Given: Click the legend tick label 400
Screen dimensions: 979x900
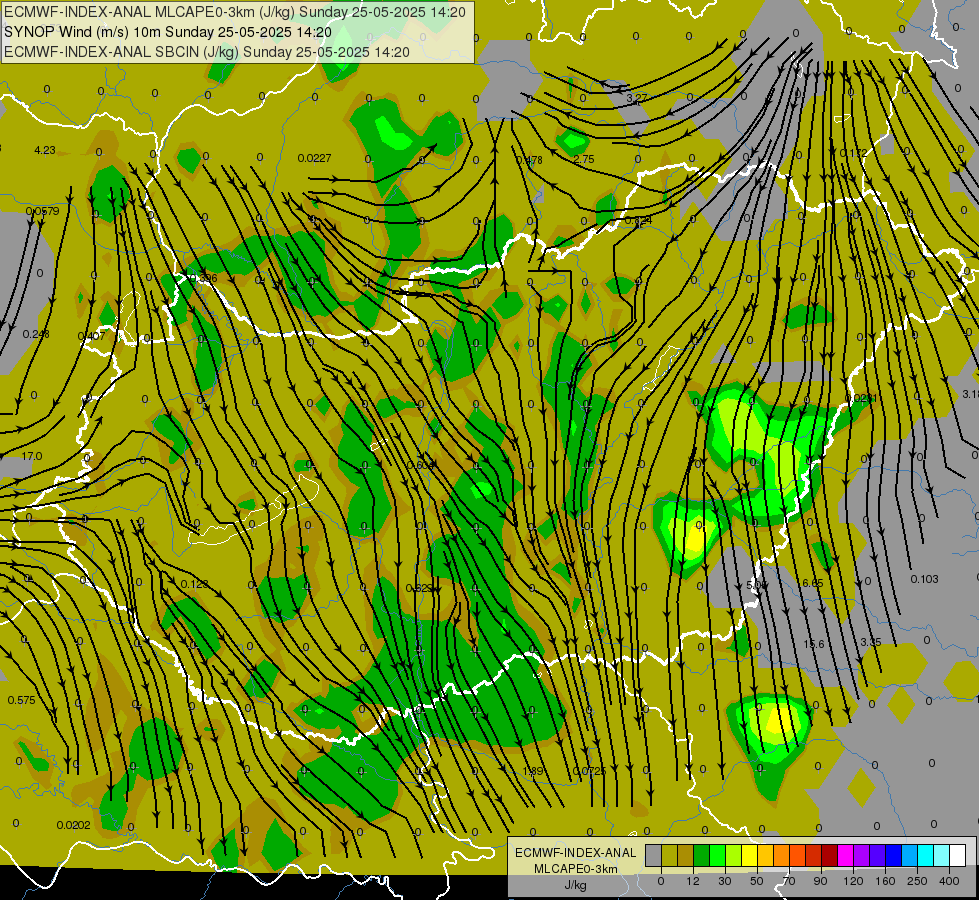Looking at the screenshot, I should (949, 881).
